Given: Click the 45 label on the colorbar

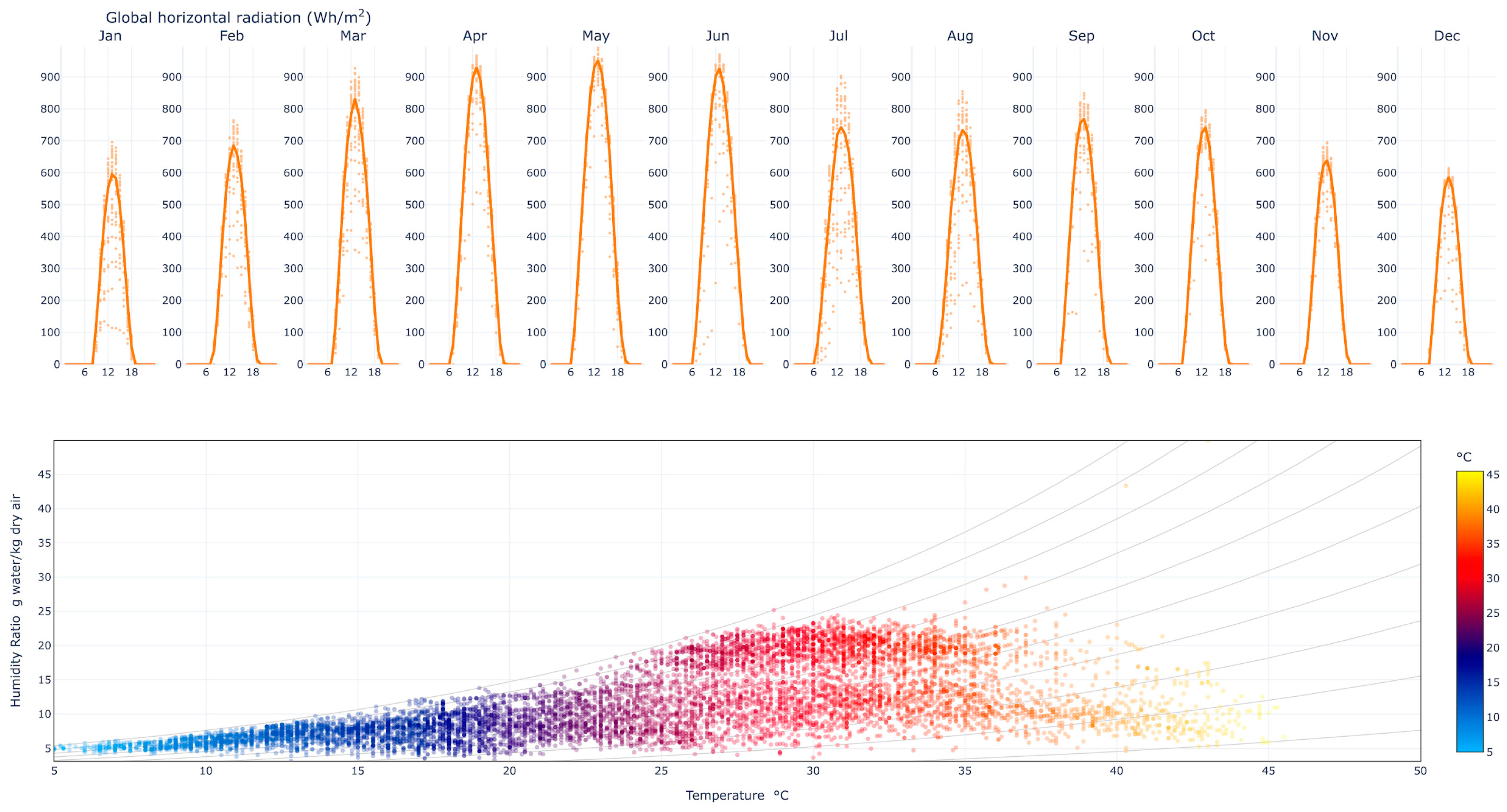Looking at the screenshot, I should click(x=1492, y=475).
